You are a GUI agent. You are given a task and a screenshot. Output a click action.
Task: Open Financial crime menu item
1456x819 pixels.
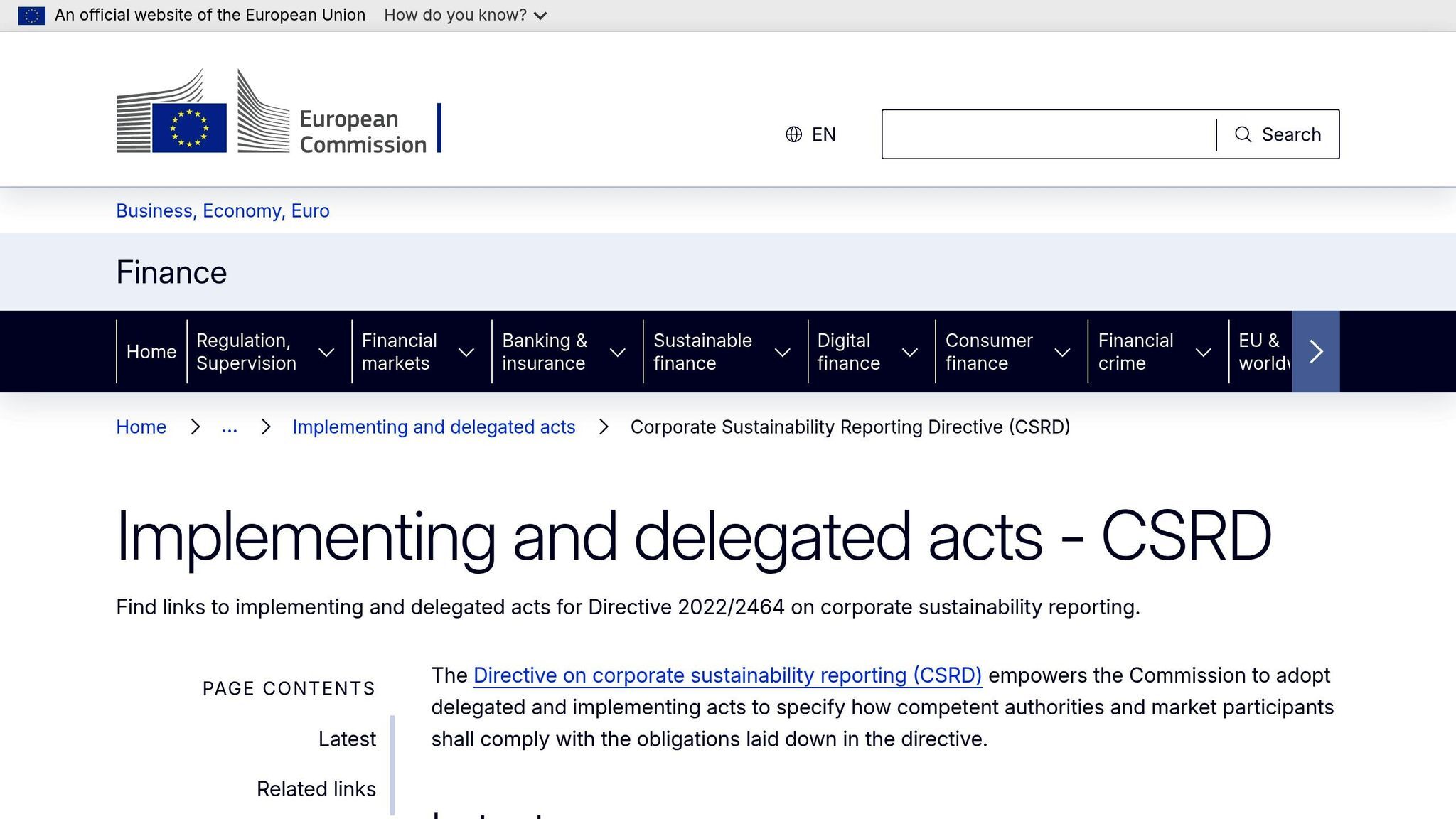1135,352
